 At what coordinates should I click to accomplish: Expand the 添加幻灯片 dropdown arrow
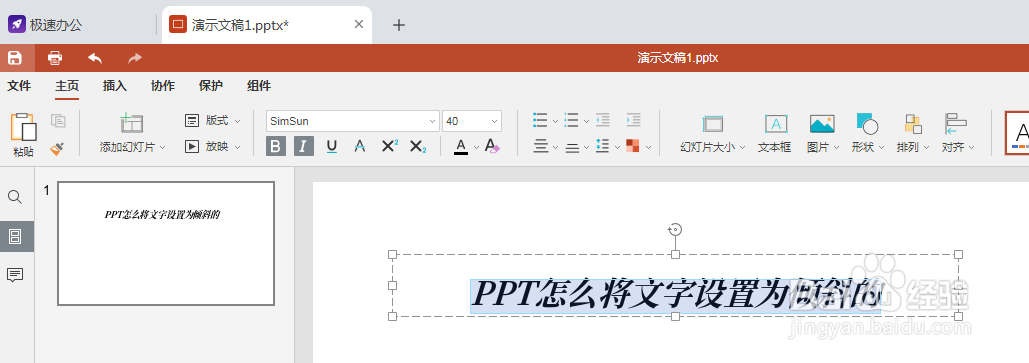[x=162, y=148]
